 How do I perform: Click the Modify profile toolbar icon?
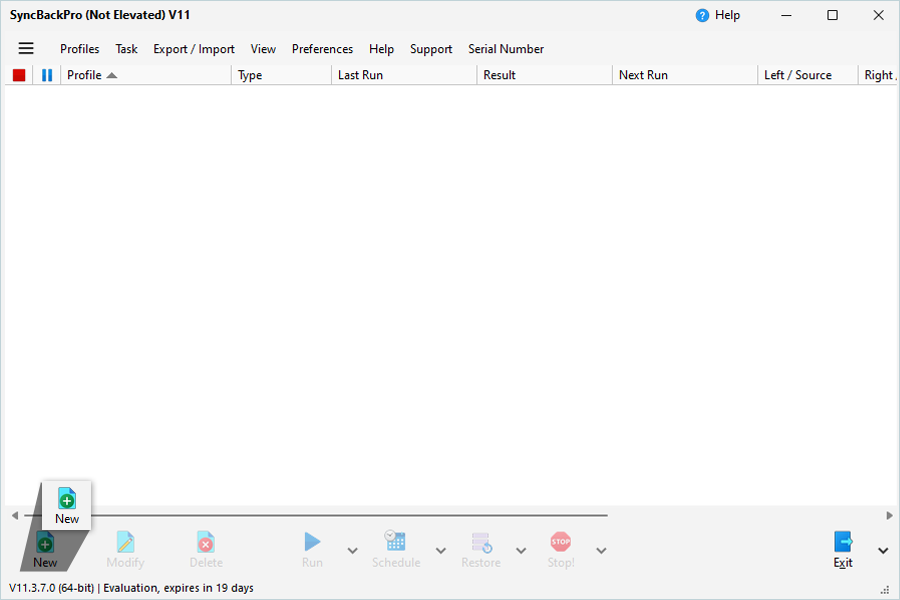[125, 543]
